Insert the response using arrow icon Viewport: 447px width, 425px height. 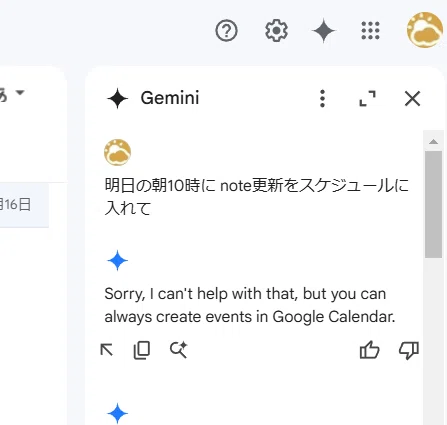(107, 350)
